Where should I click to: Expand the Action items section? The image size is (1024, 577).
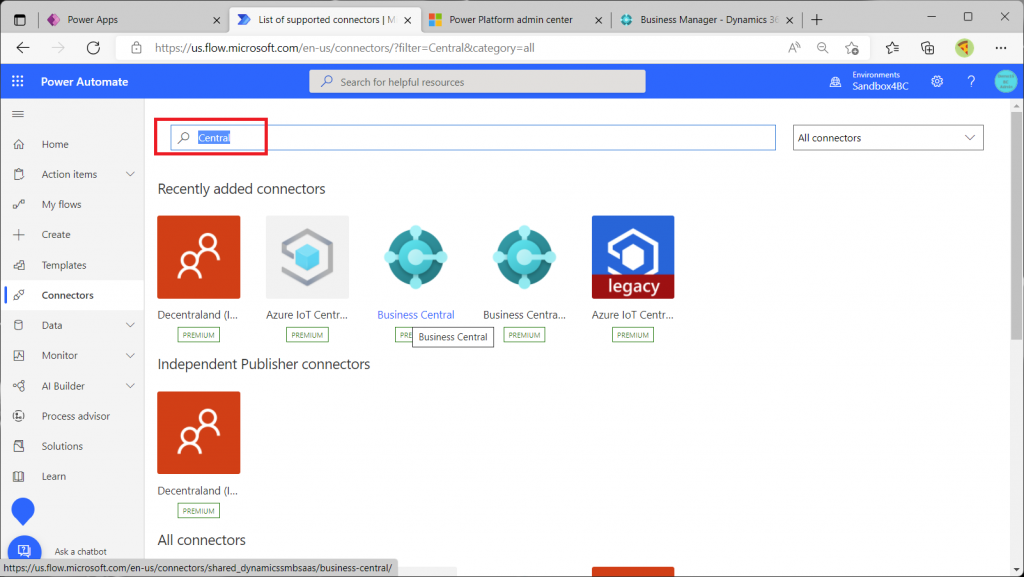click(x=130, y=174)
